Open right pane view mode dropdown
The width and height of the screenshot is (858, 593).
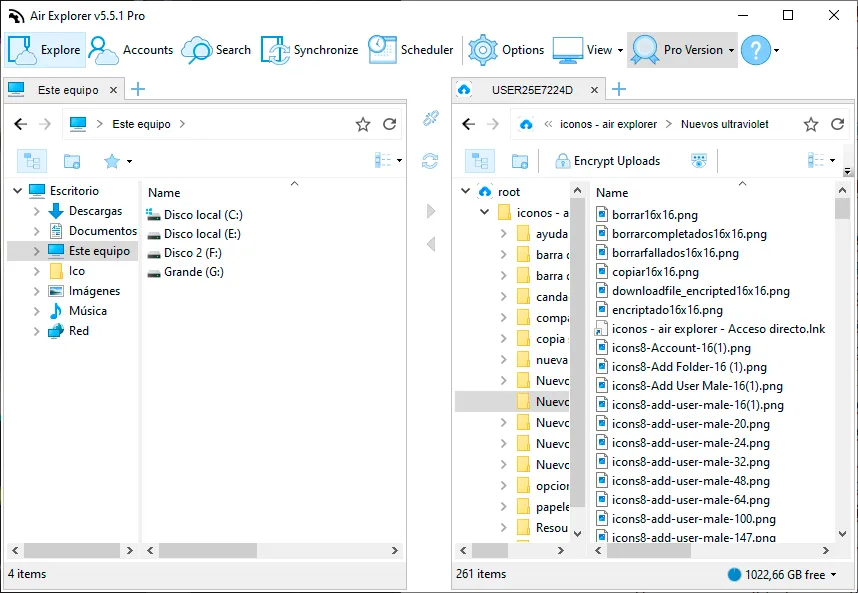click(822, 160)
